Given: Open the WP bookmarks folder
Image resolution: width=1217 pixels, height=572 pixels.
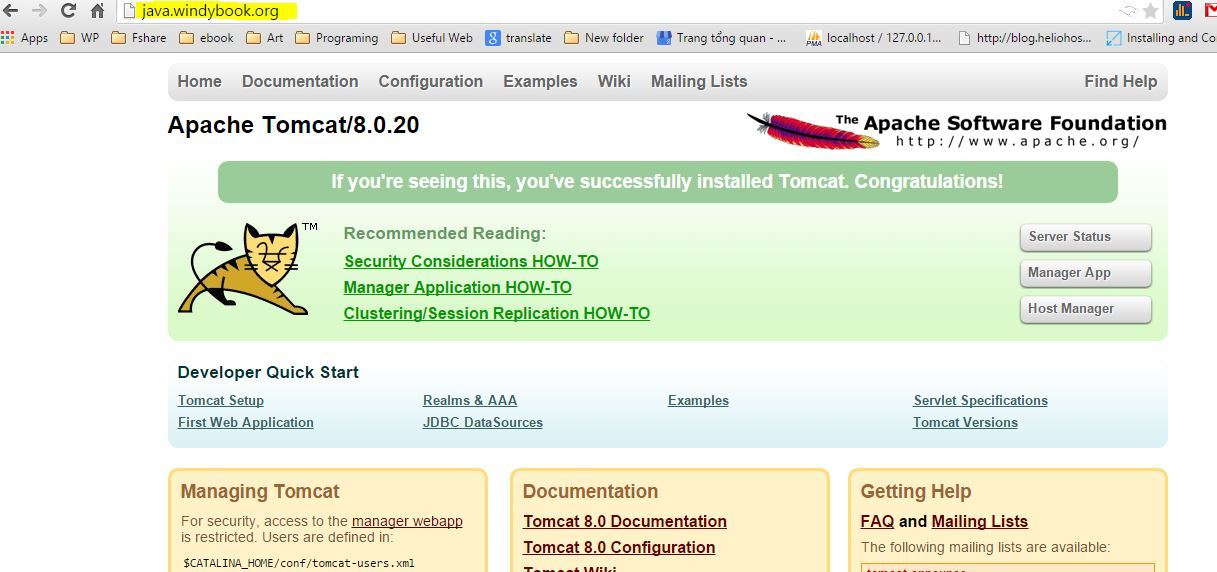Looking at the screenshot, I should tap(79, 38).
